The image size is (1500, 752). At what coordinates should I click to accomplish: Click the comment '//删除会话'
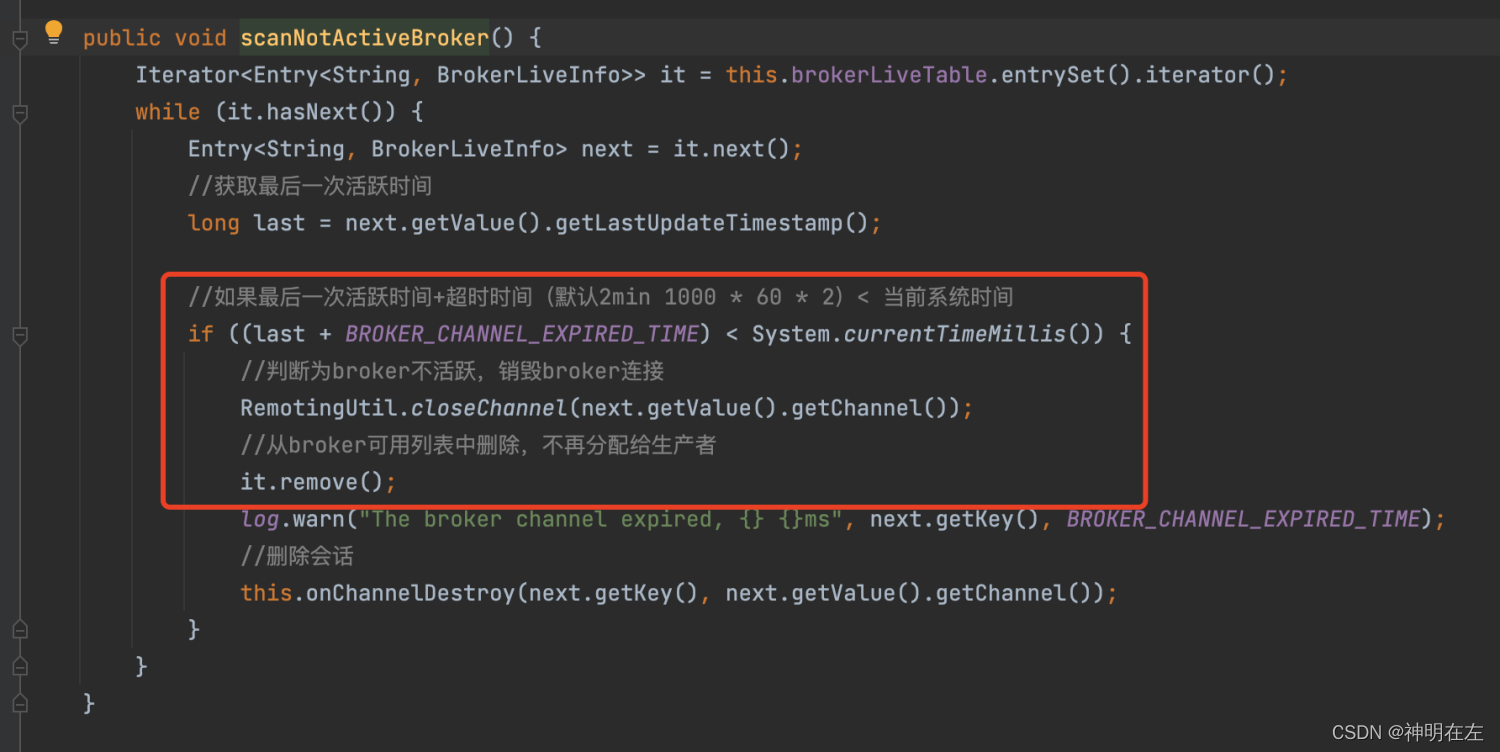(x=297, y=556)
